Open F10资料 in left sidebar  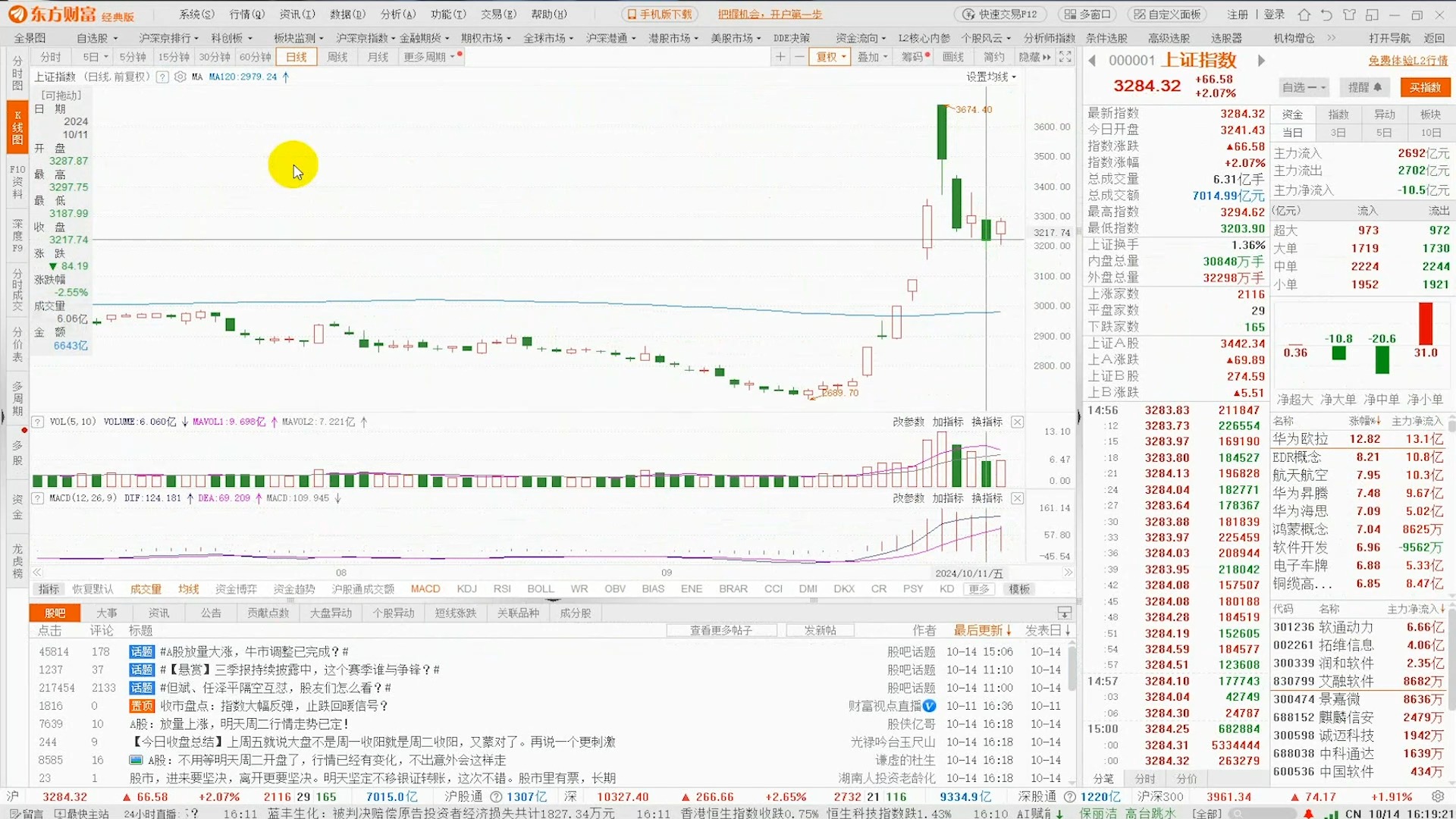(17, 182)
